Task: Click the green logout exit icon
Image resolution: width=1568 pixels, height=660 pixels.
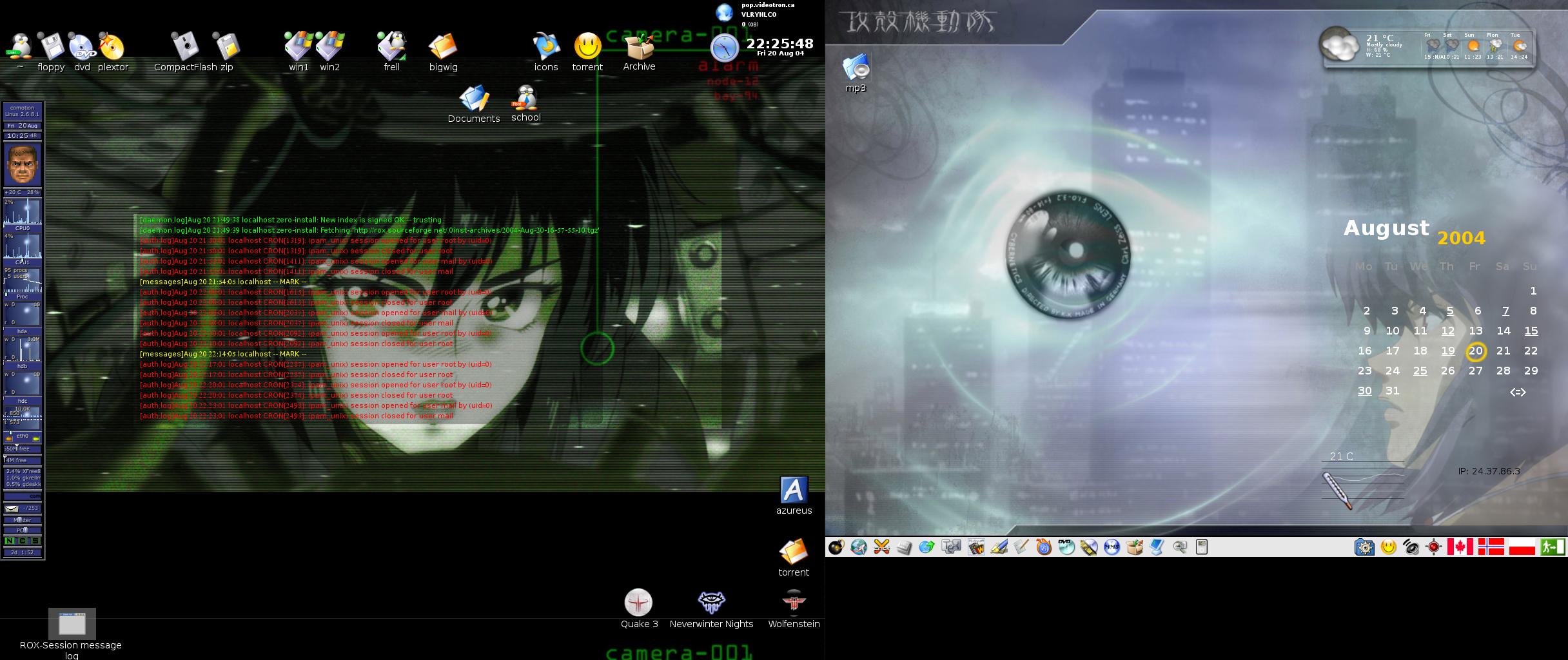Action: [x=1553, y=547]
